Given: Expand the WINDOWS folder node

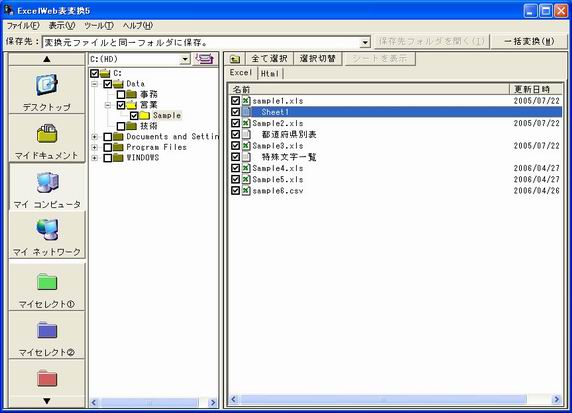Looking at the screenshot, I should 94,158.
